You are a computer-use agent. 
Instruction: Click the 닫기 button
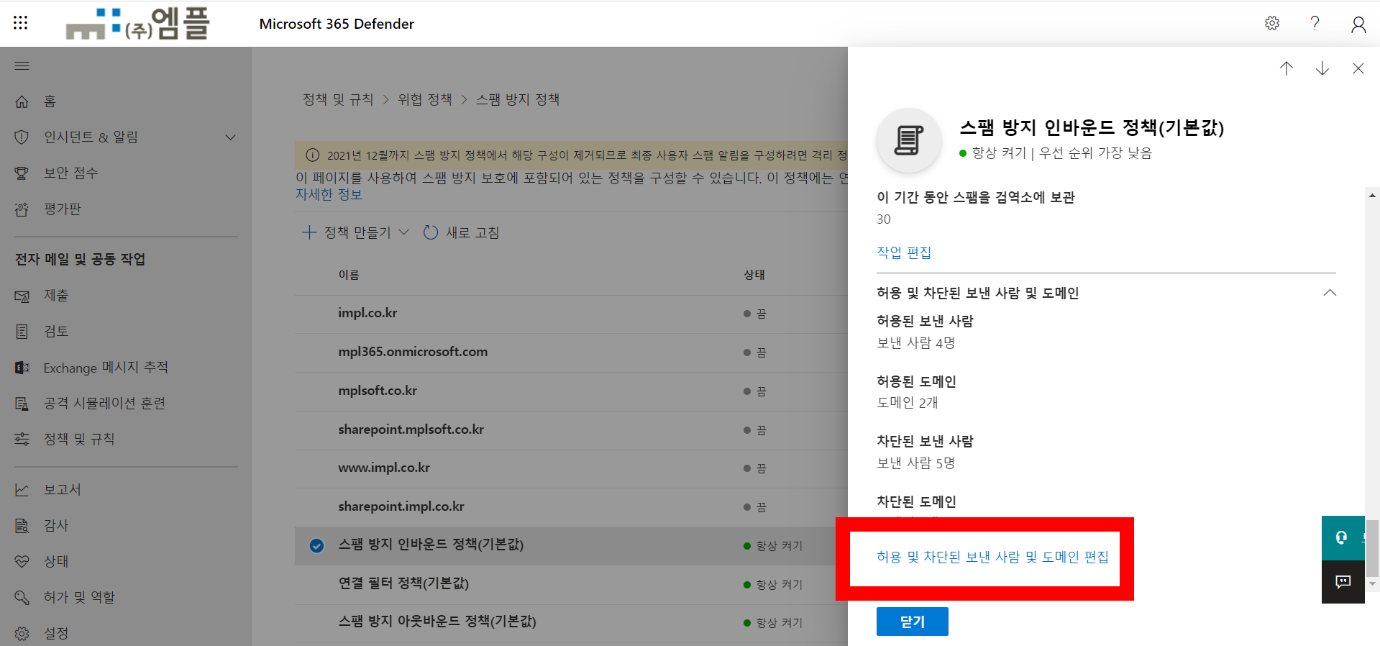click(912, 621)
